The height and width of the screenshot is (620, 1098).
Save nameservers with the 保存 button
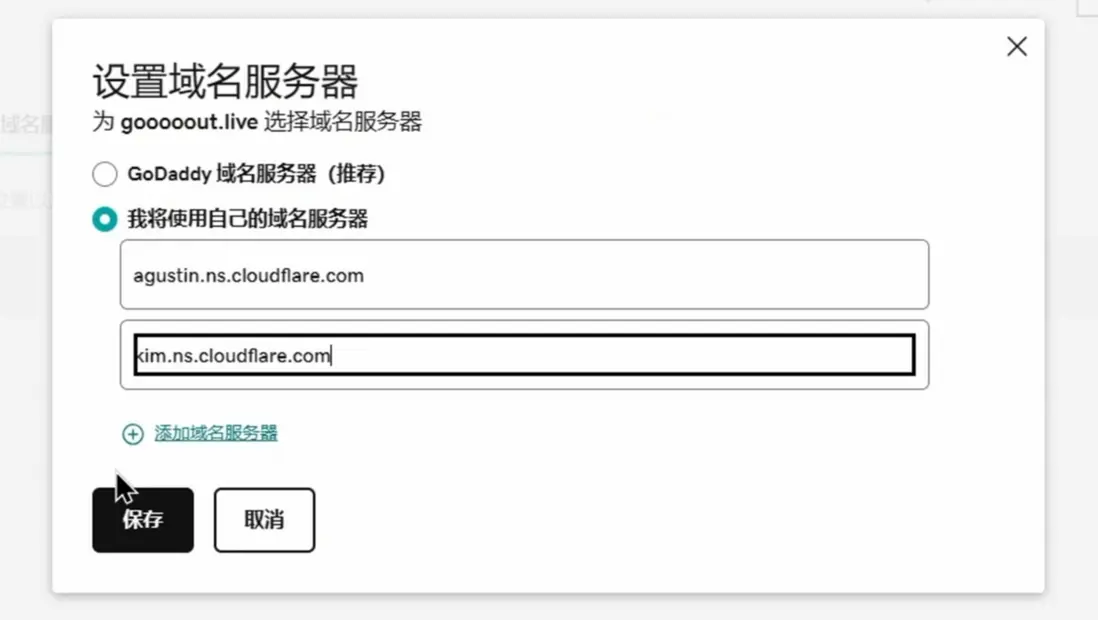143,520
